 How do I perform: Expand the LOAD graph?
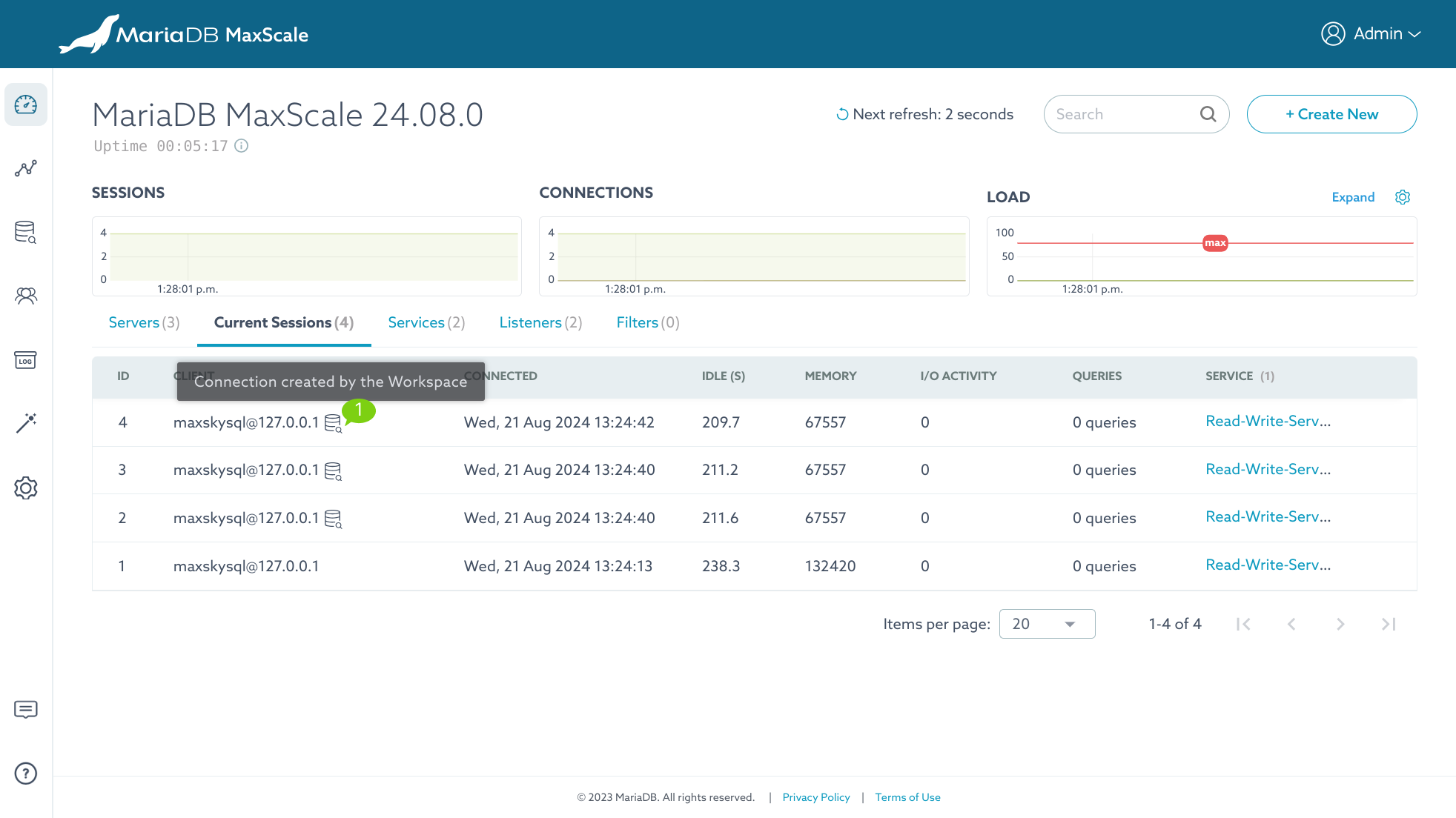pos(1353,197)
